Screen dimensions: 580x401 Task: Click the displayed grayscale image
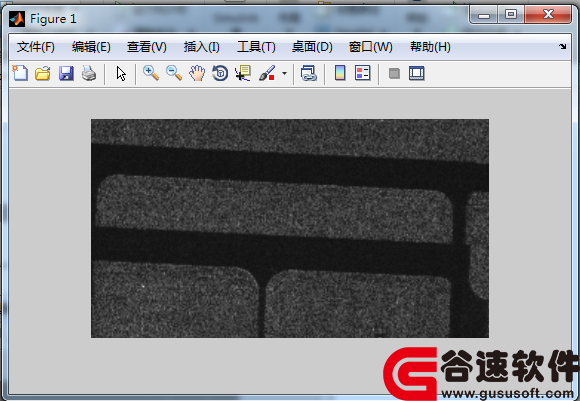pos(290,228)
